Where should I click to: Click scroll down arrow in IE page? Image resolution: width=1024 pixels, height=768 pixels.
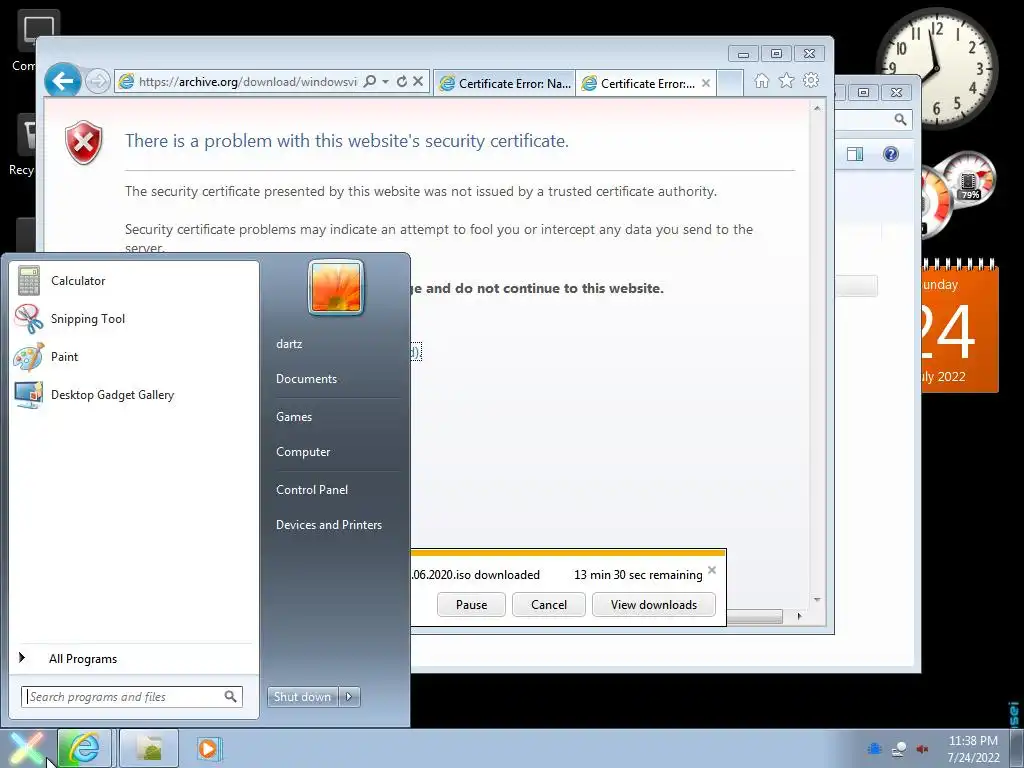[x=817, y=600]
